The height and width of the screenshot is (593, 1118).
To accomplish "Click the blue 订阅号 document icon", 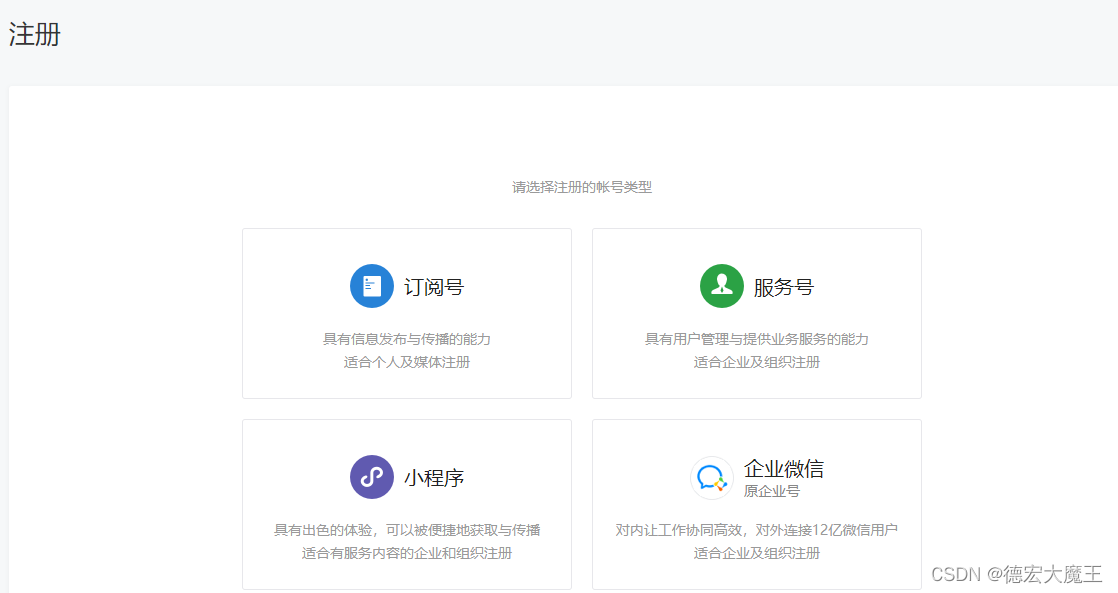I will click(371, 286).
